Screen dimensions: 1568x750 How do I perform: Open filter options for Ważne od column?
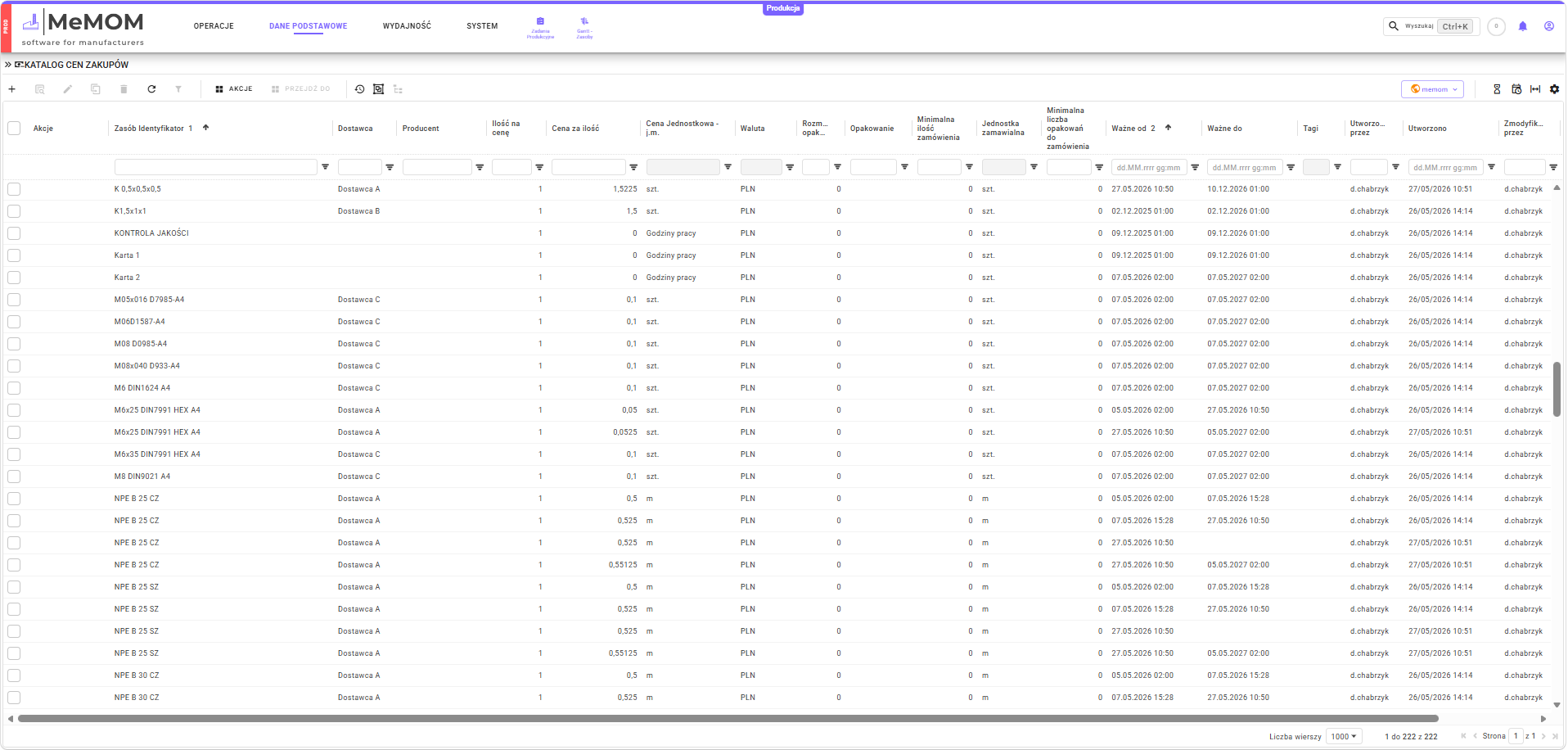coord(1195,167)
